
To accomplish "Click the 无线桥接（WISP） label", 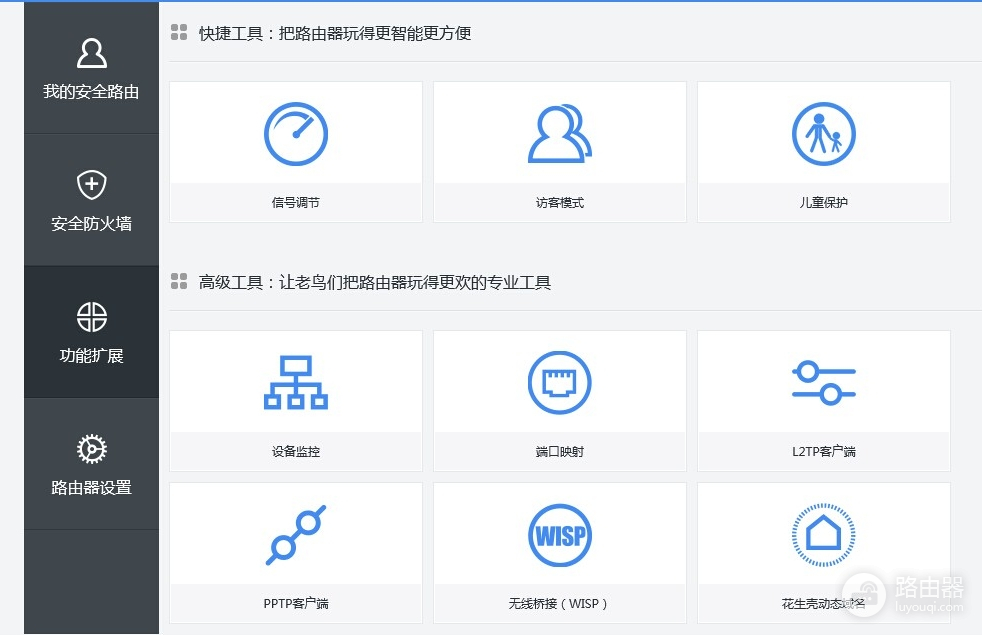I will coord(559,605).
